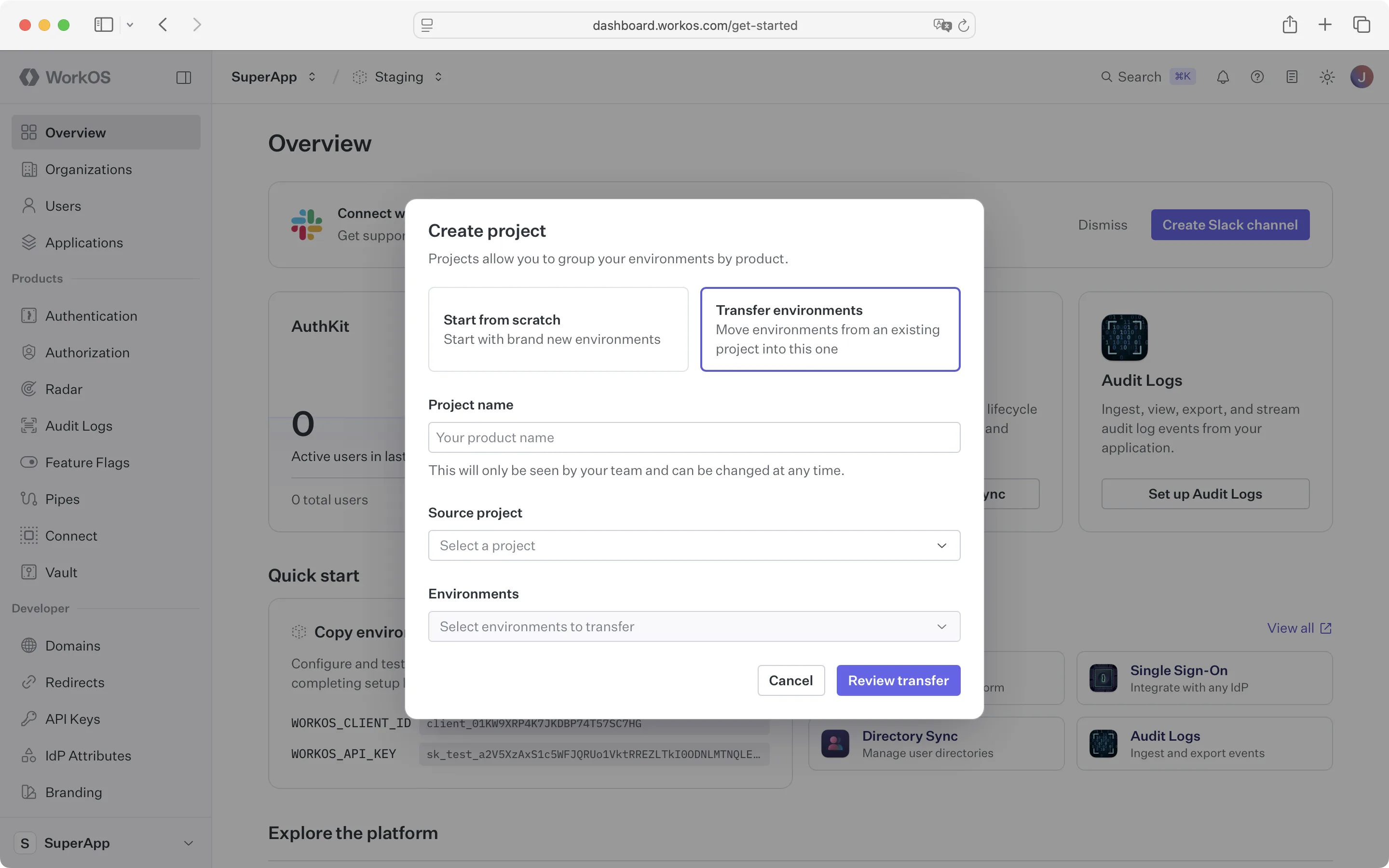The height and width of the screenshot is (868, 1389).
Task: Open the help question mark icon
Action: (x=1257, y=77)
